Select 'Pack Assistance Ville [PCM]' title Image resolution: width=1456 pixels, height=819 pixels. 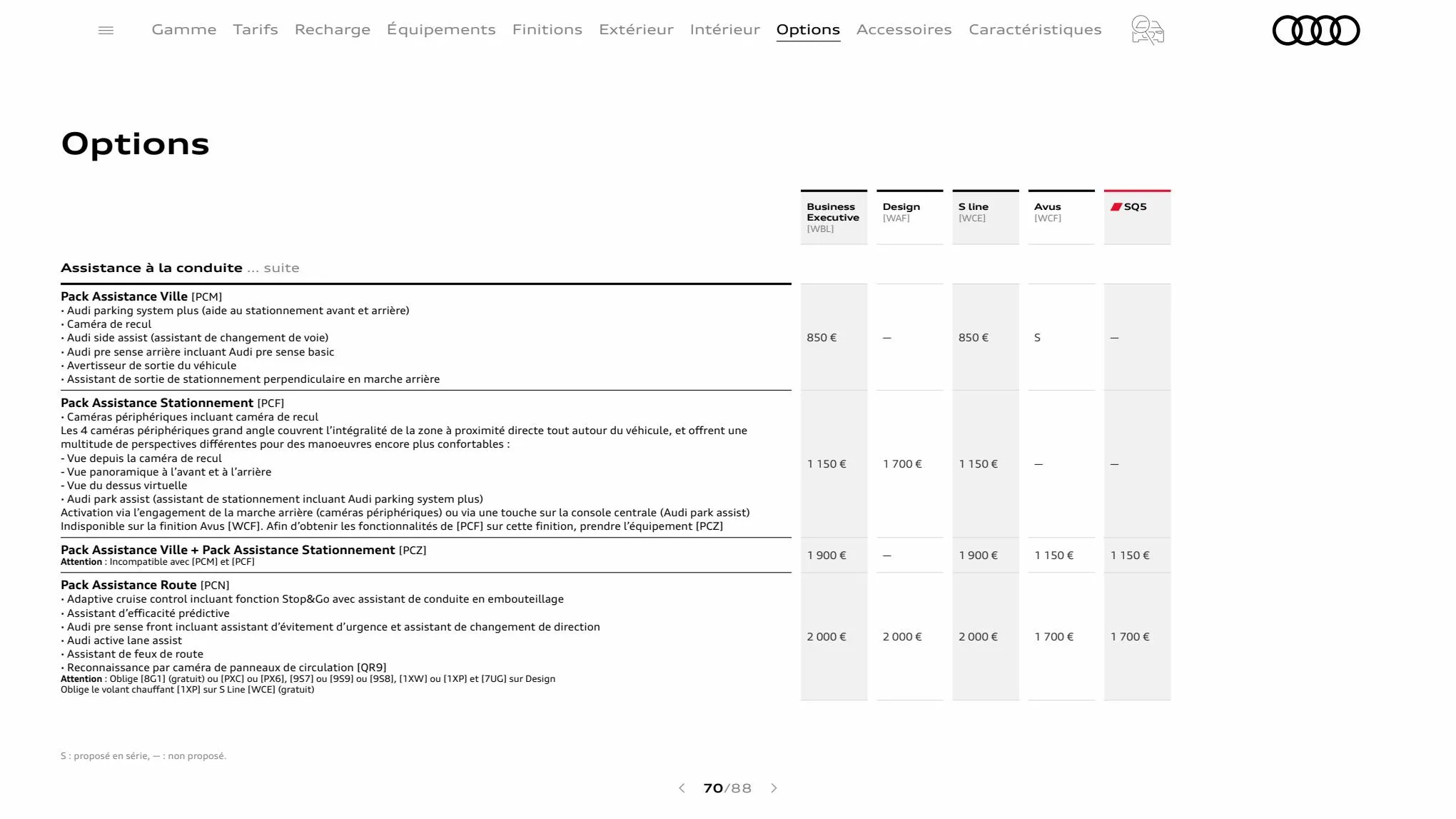click(141, 296)
